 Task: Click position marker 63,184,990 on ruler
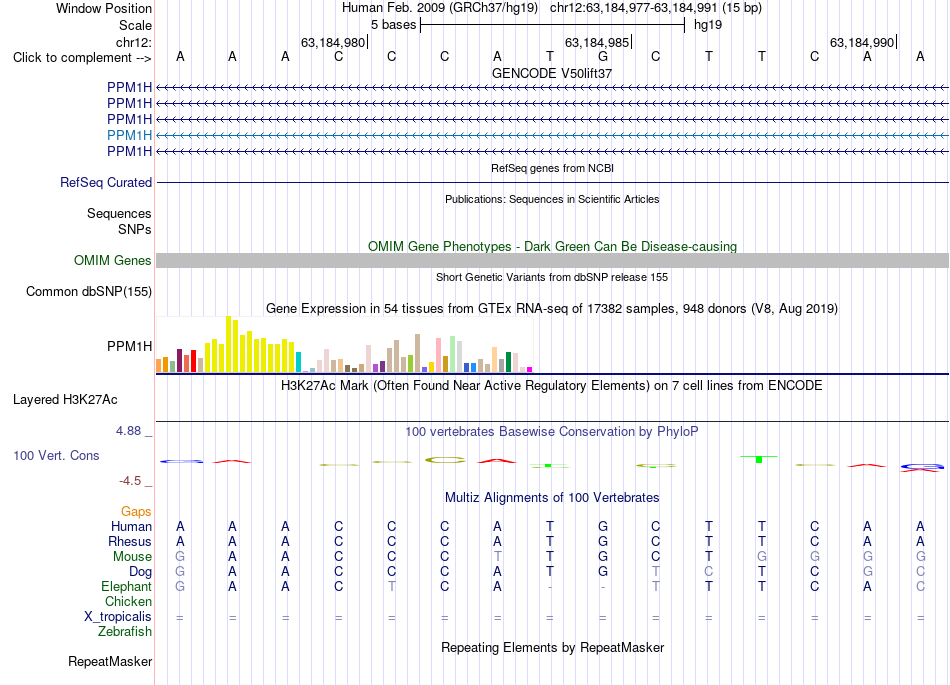pyautogui.click(x=863, y=42)
